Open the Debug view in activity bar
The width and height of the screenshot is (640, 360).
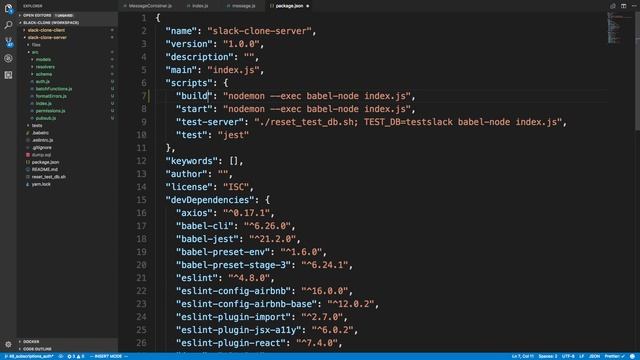(8, 58)
